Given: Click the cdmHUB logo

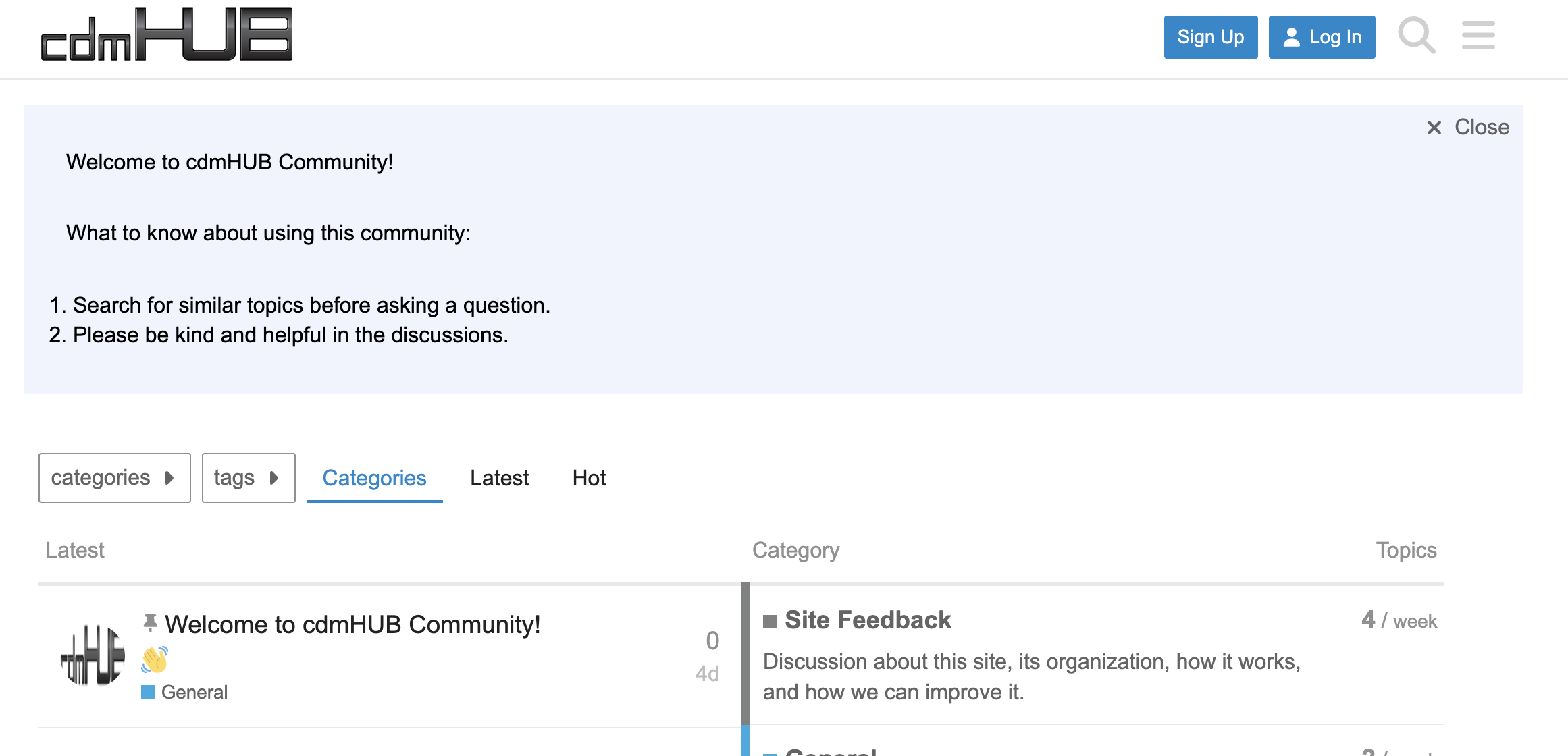Looking at the screenshot, I should coord(166,34).
